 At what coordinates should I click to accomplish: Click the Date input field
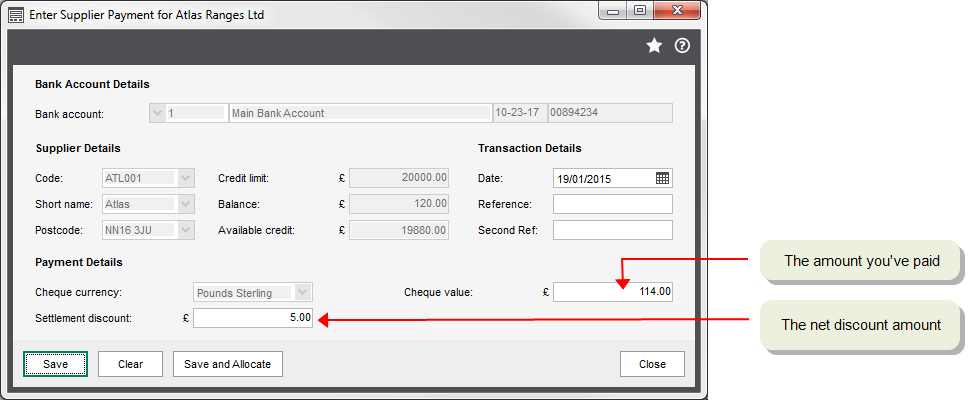click(602, 179)
